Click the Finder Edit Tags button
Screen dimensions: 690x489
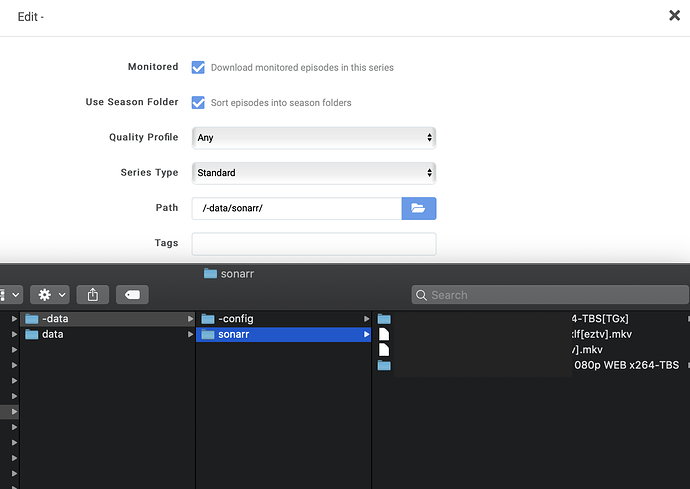point(132,295)
